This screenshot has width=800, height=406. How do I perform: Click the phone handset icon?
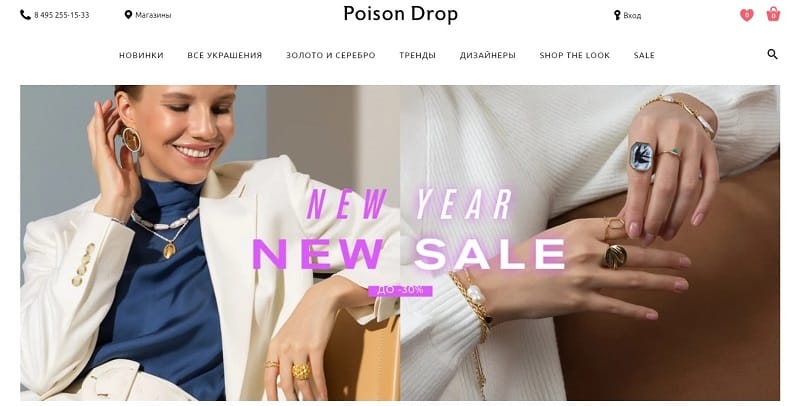25,15
